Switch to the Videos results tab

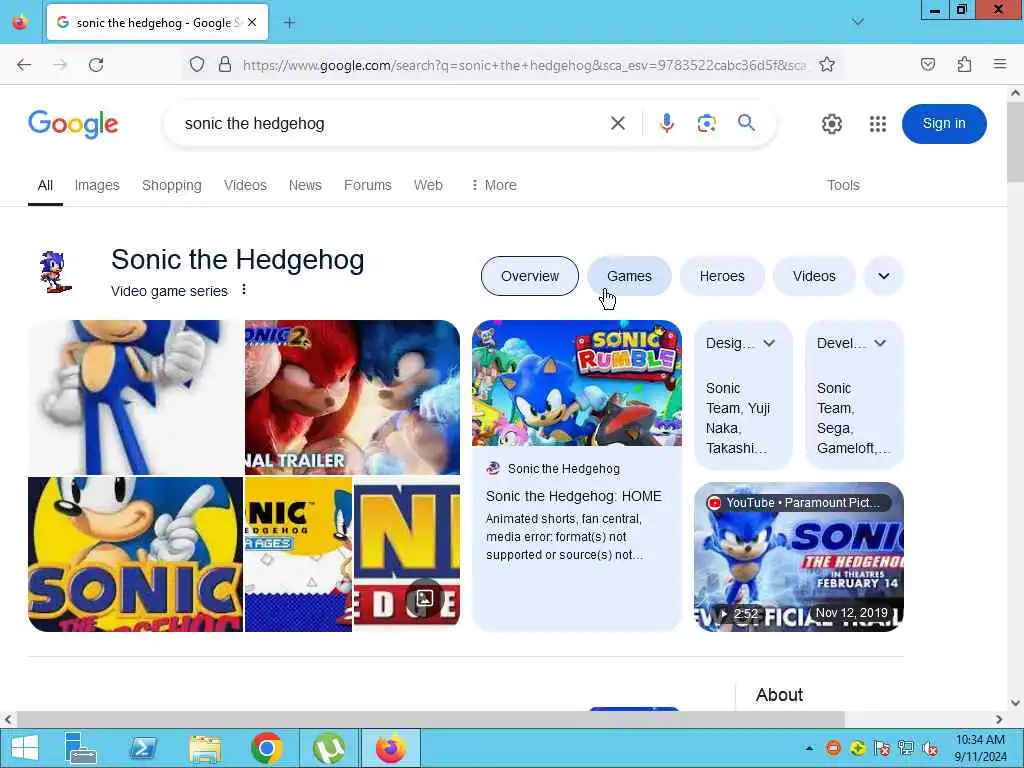(245, 185)
